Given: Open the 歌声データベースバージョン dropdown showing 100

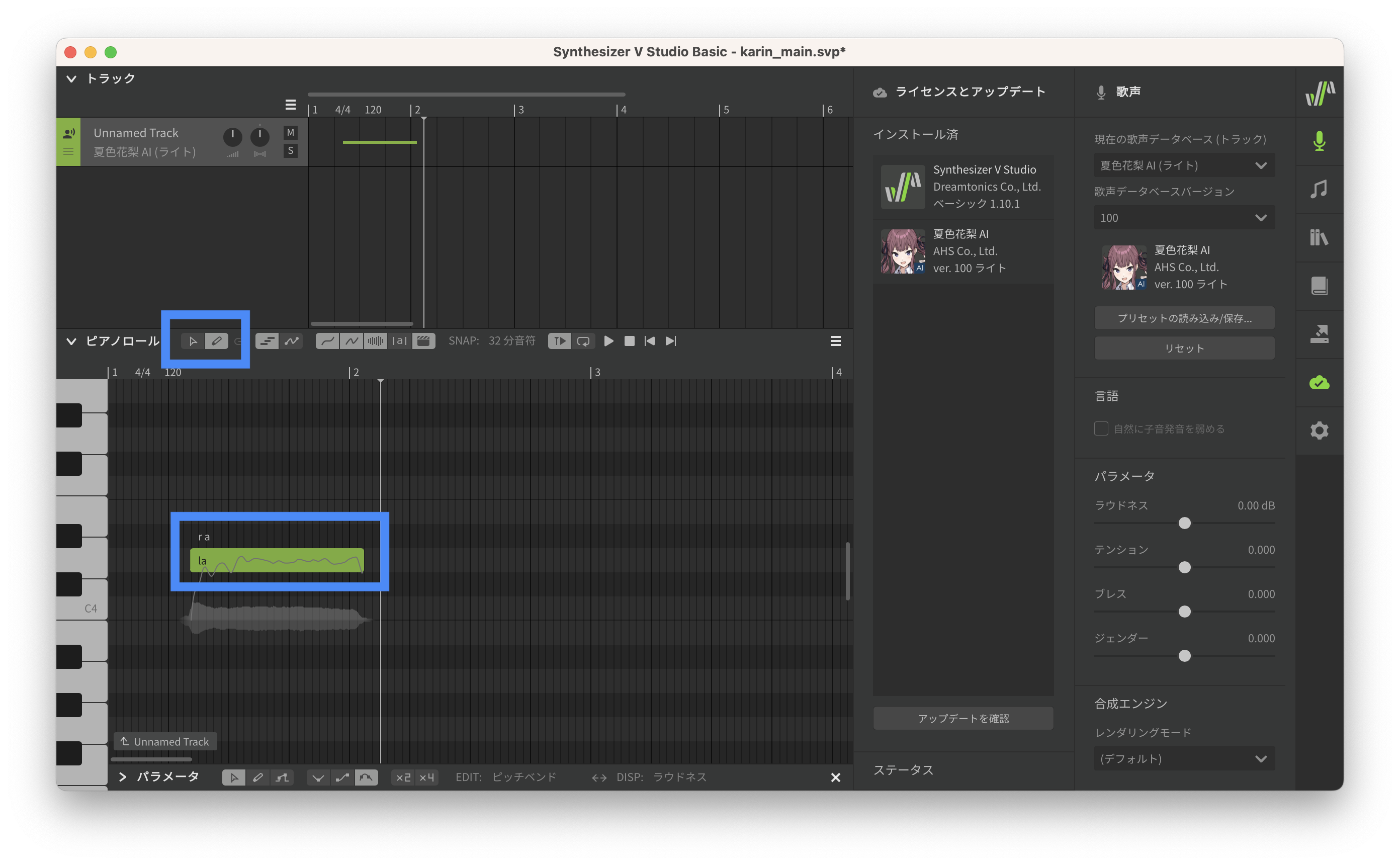Looking at the screenshot, I should click(1184, 218).
